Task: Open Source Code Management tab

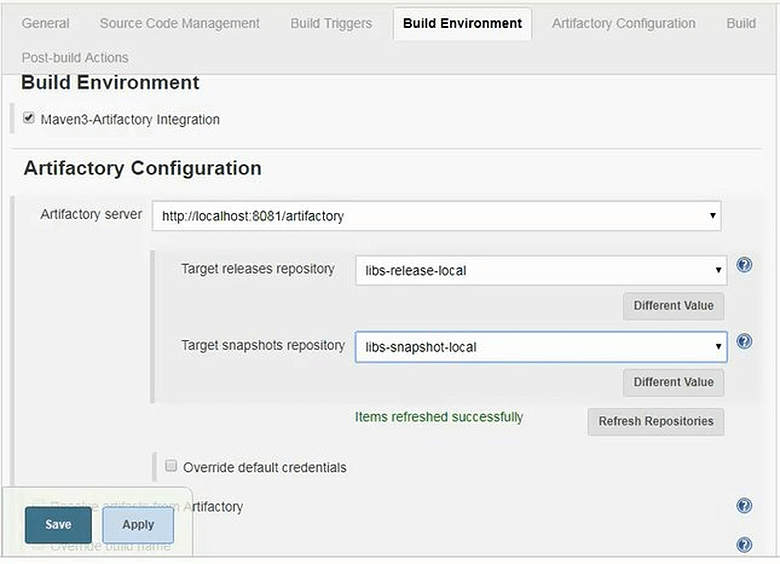Action: click(180, 23)
